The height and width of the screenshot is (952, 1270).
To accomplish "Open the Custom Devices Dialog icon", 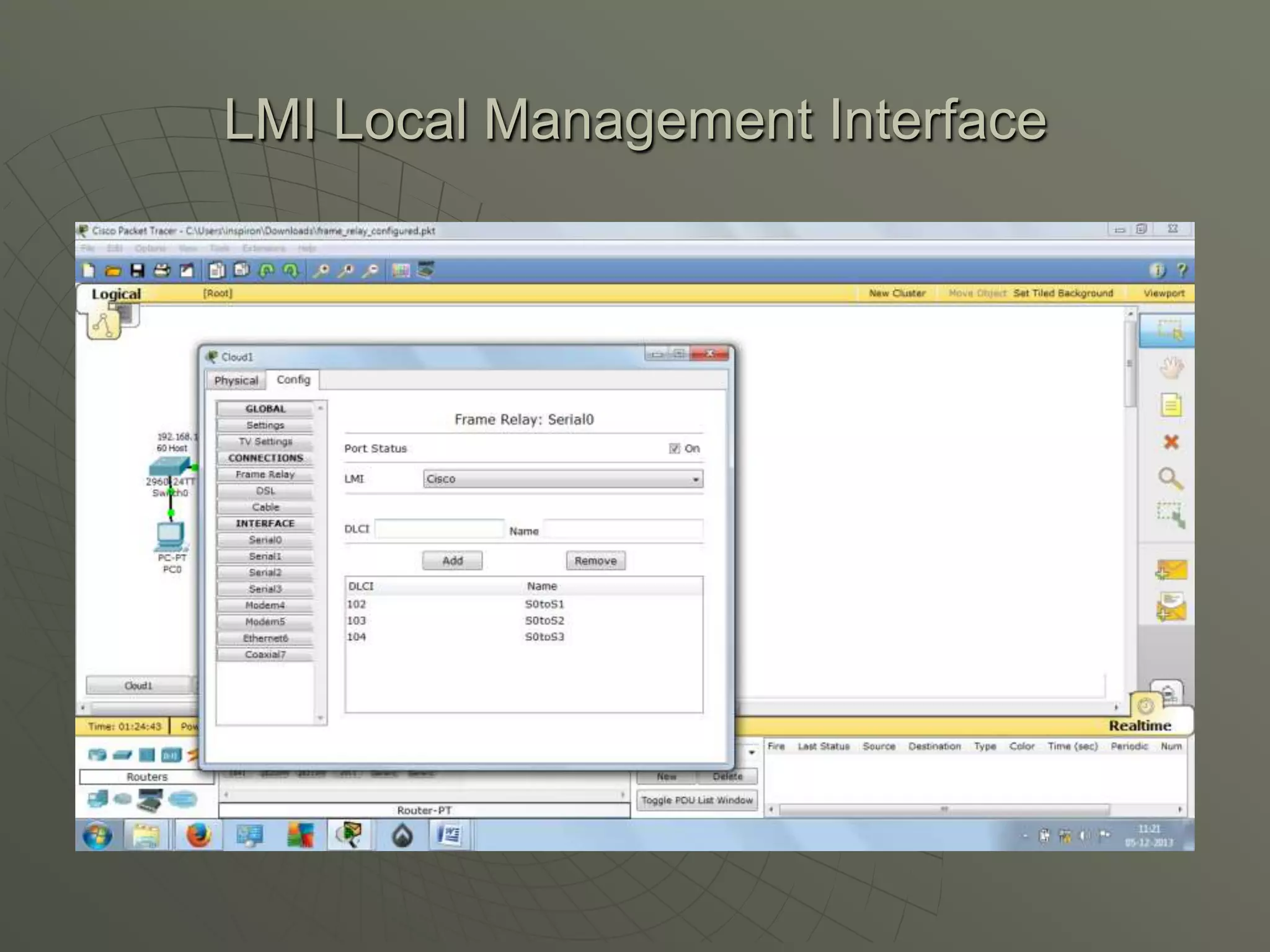I will (425, 270).
